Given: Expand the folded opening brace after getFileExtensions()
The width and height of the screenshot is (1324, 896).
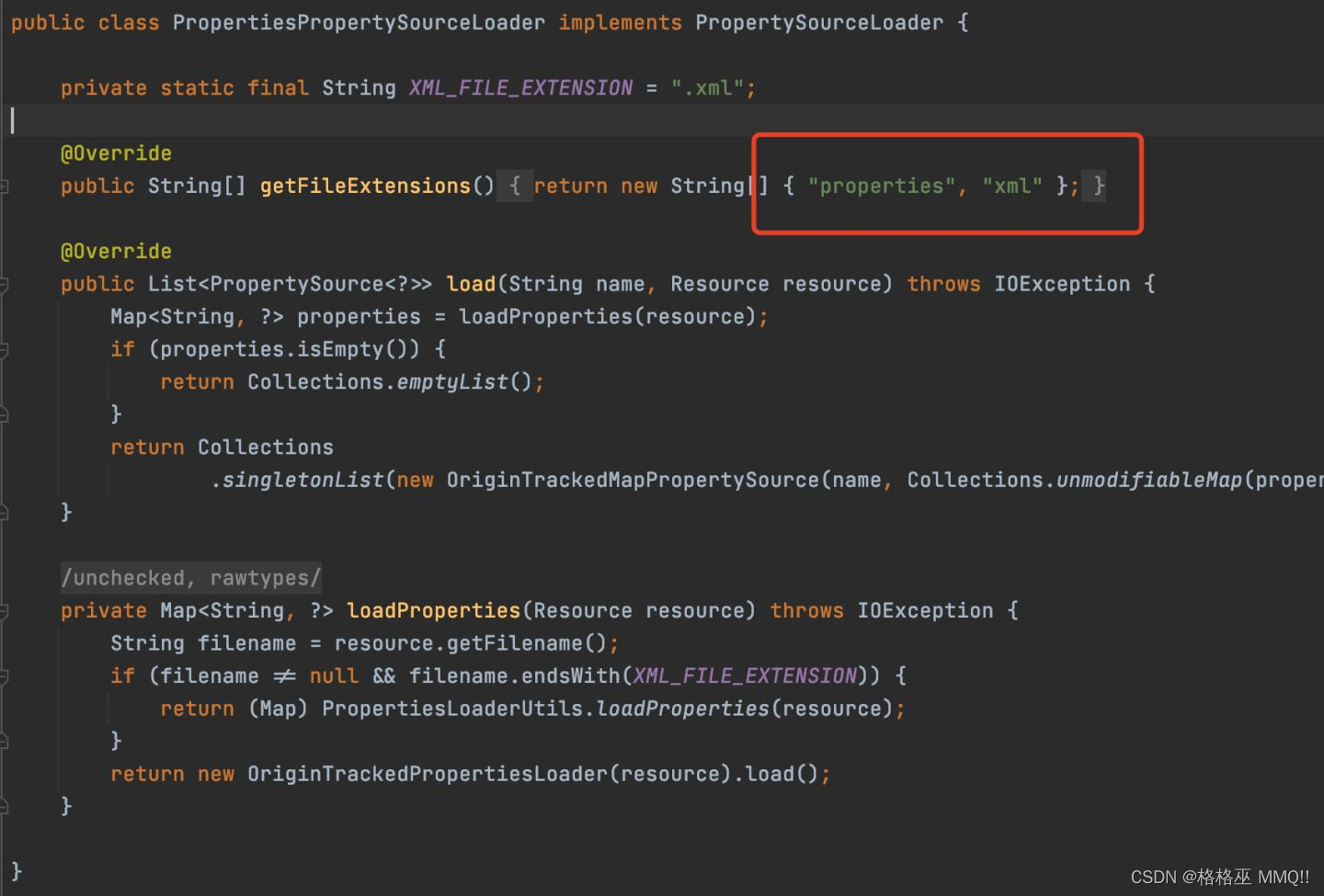Looking at the screenshot, I should click(x=515, y=187).
